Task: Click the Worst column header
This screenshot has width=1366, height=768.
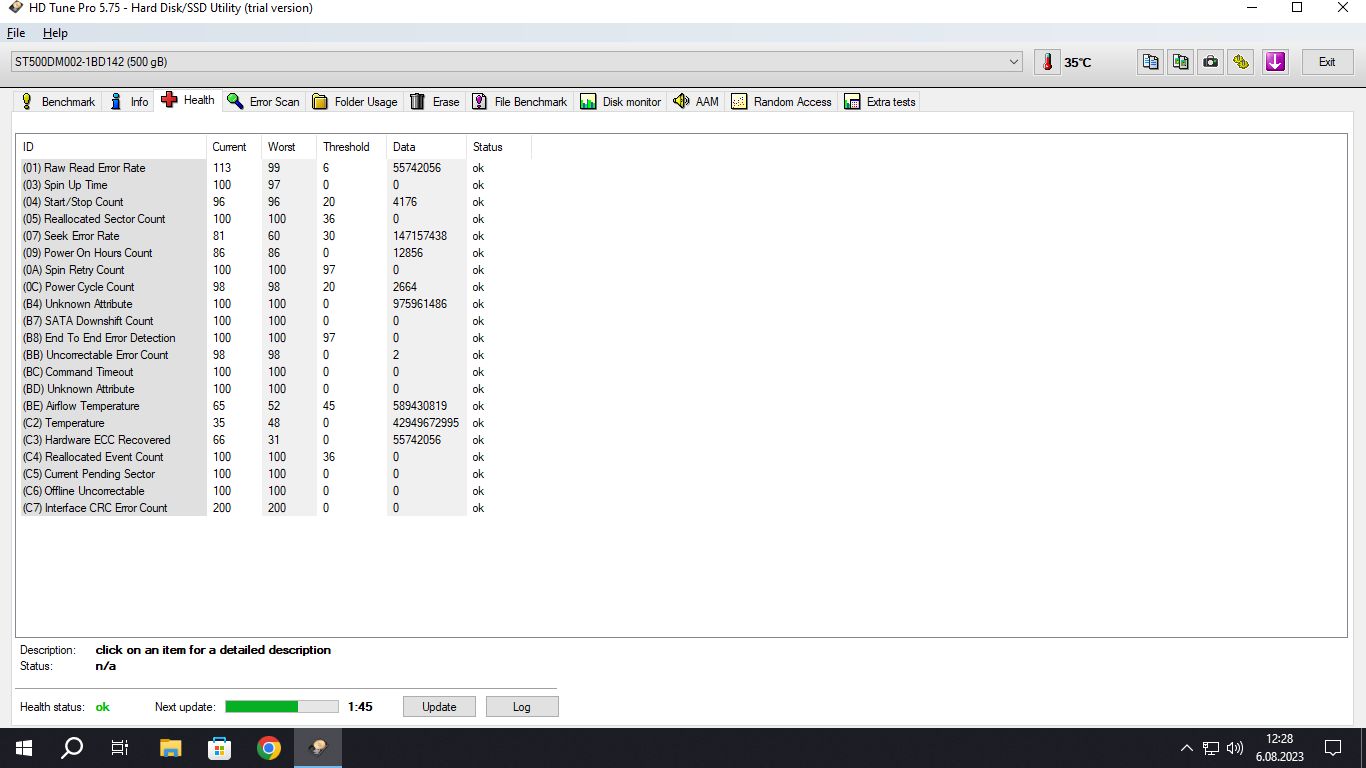Action: tap(289, 147)
